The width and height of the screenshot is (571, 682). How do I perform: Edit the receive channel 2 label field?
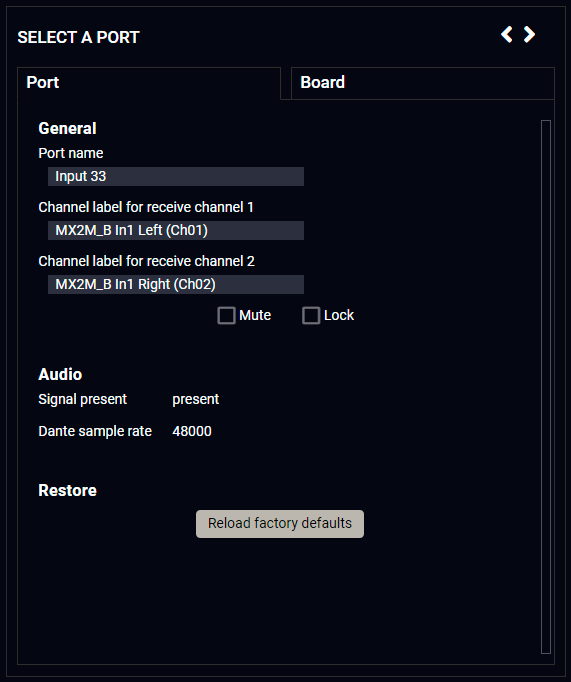coord(176,284)
